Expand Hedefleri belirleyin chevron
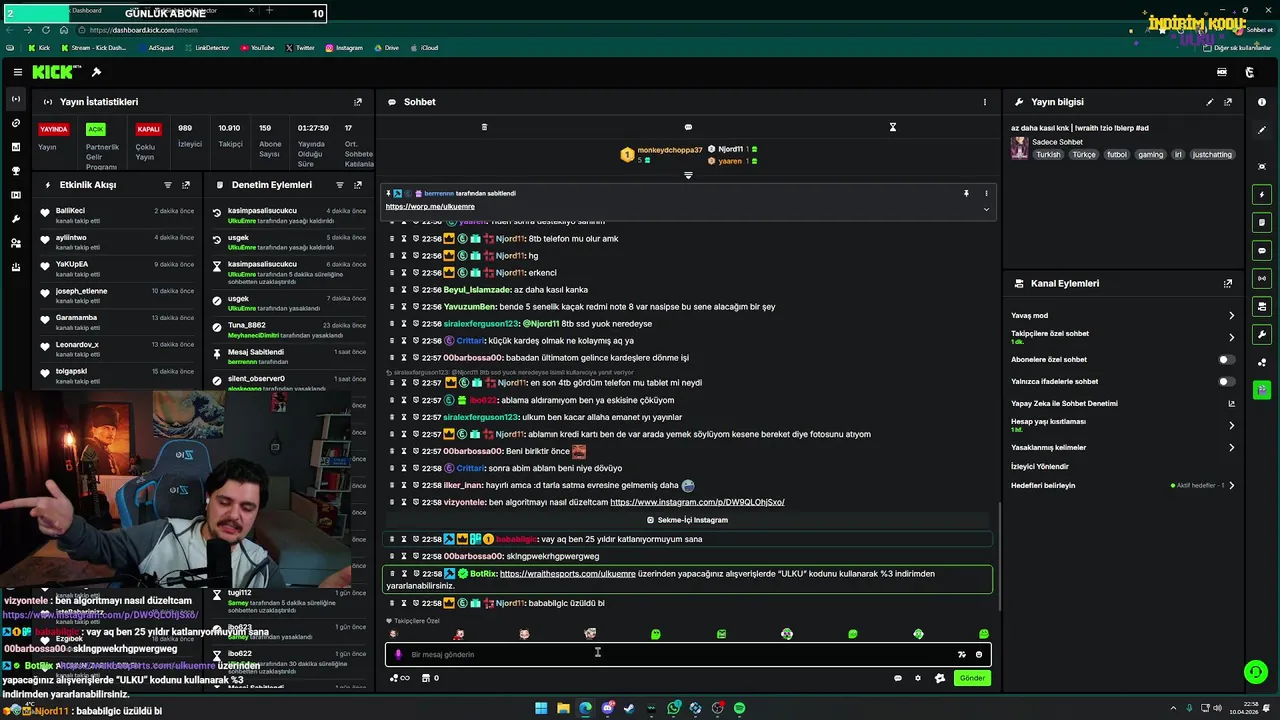The height and width of the screenshot is (720, 1280). coord(1231,485)
